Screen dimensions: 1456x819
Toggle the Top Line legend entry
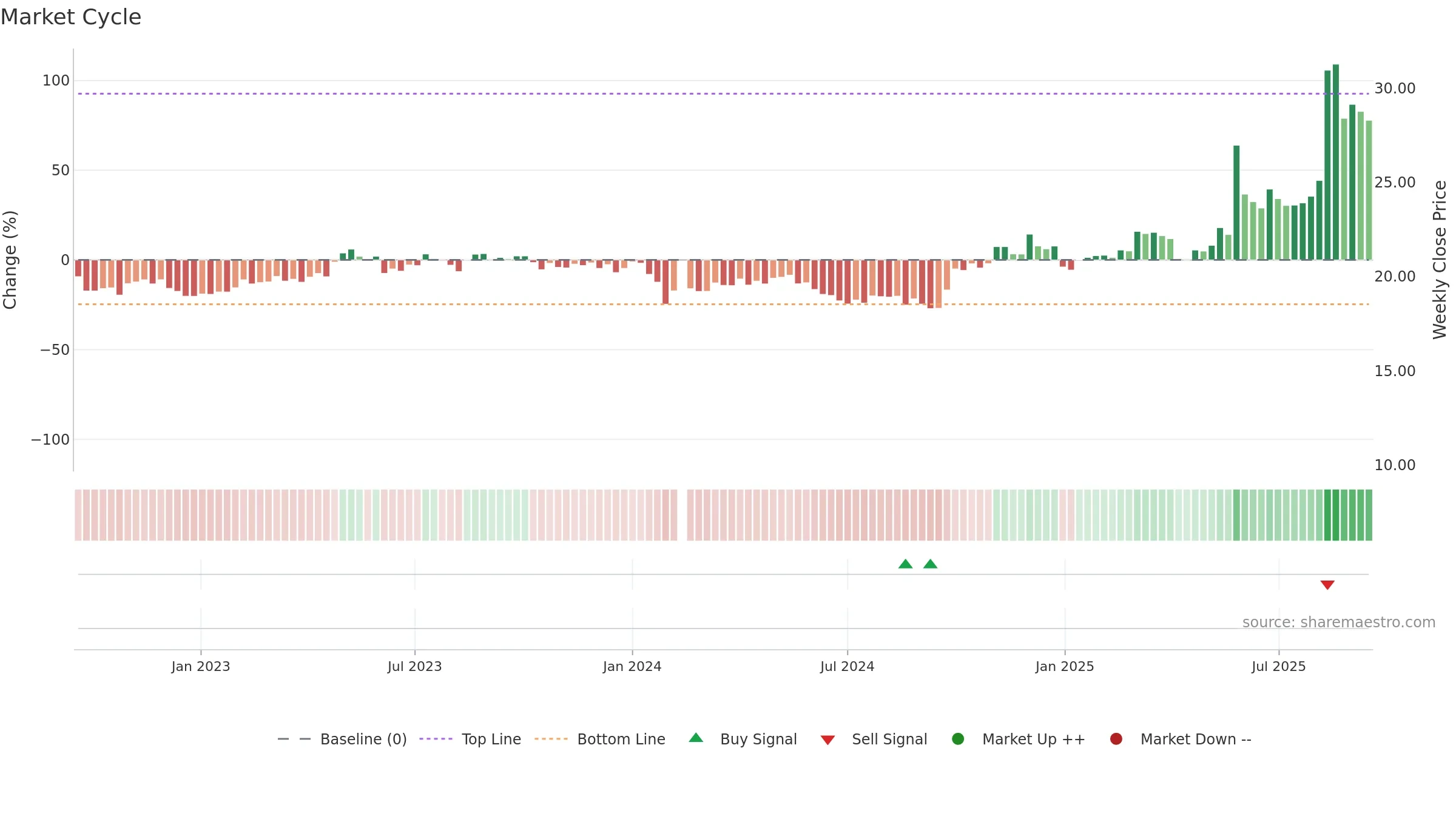[470, 739]
